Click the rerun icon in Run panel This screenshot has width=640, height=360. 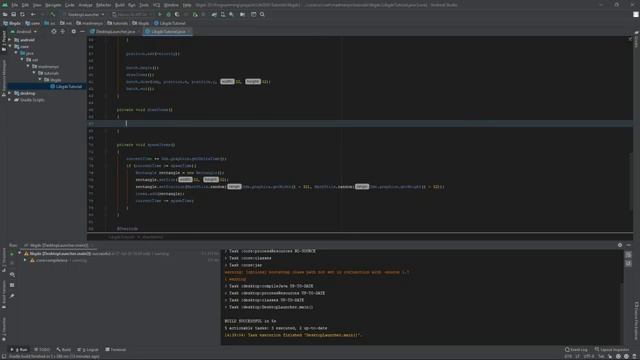[12, 254]
